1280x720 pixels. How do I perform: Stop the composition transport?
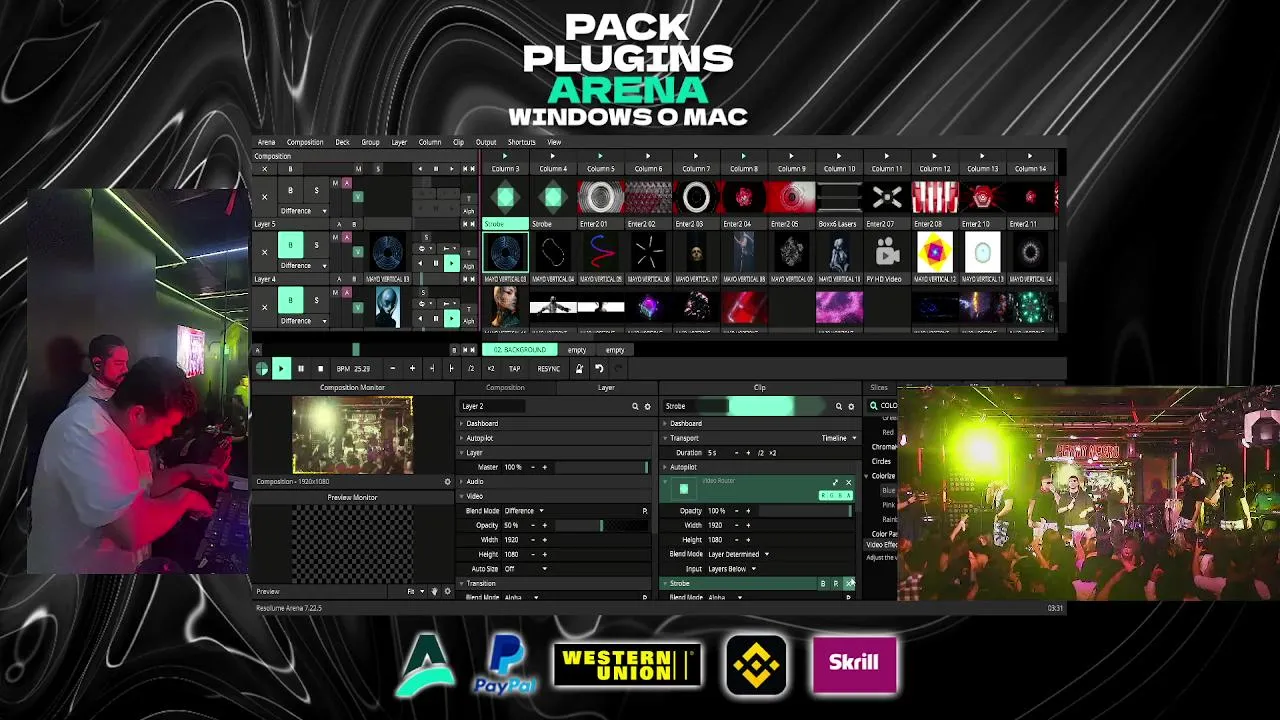pyautogui.click(x=320, y=368)
